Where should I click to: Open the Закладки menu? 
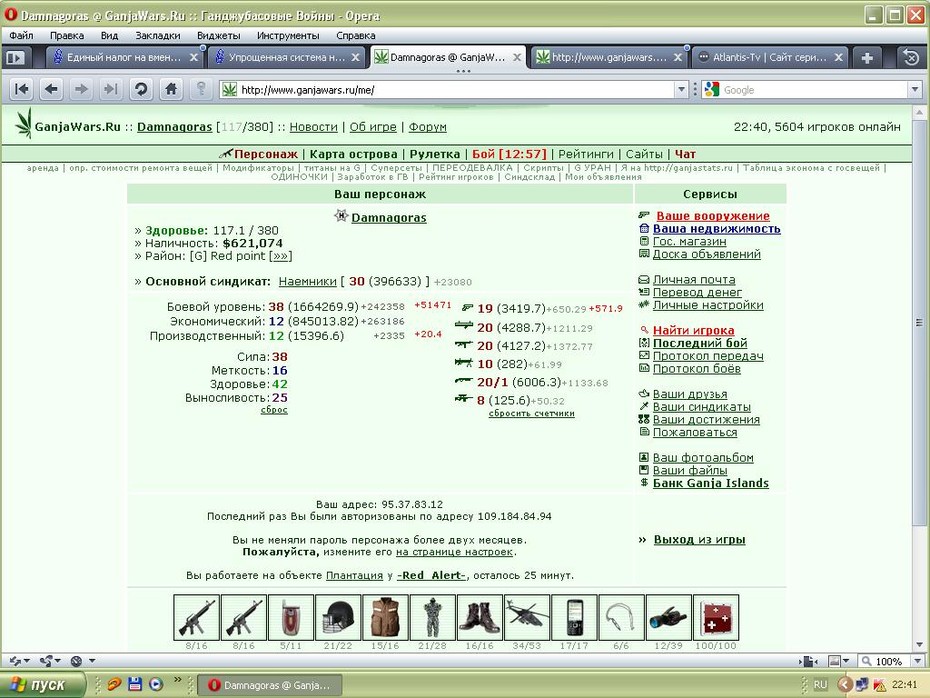point(157,36)
